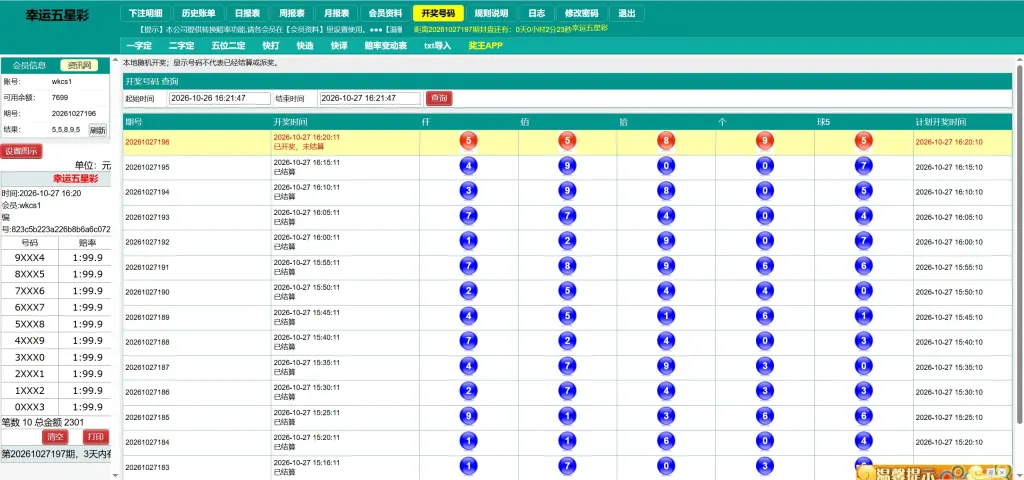
Task: Select period number 20261027196 in table
Action: pos(148,142)
